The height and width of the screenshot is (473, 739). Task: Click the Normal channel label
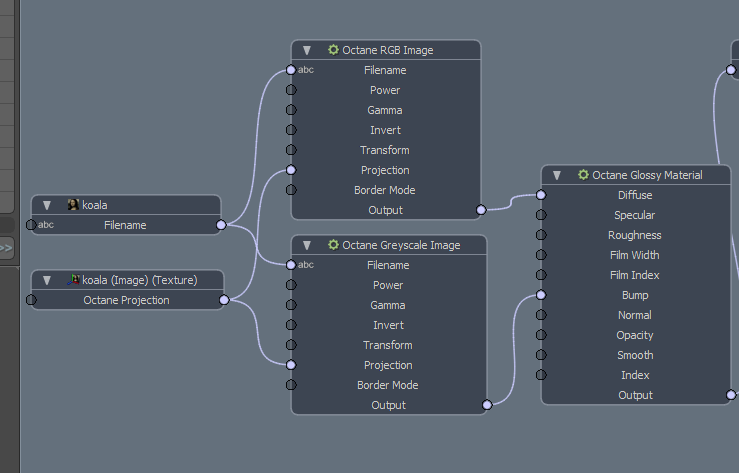tap(635, 315)
